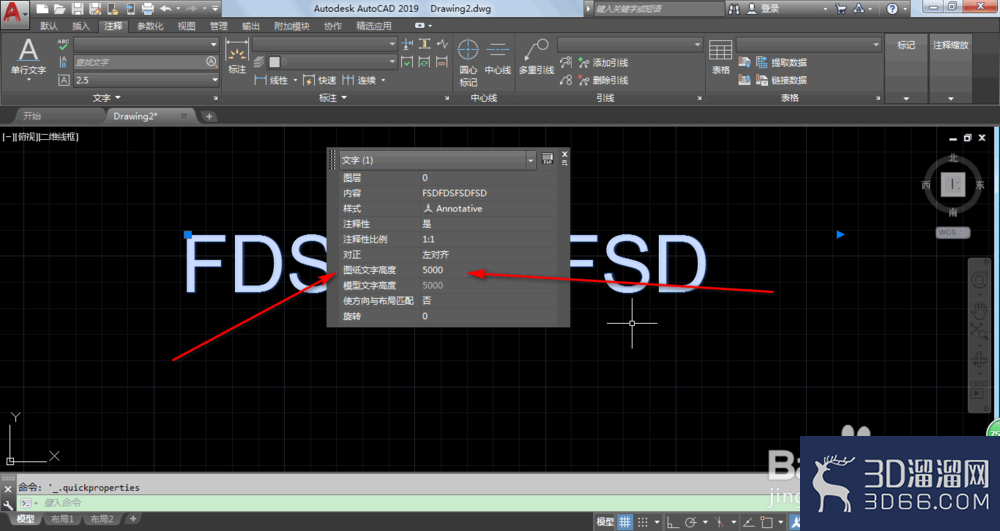
Task: Click the new drawing plus tab button
Action: click(x=209, y=116)
